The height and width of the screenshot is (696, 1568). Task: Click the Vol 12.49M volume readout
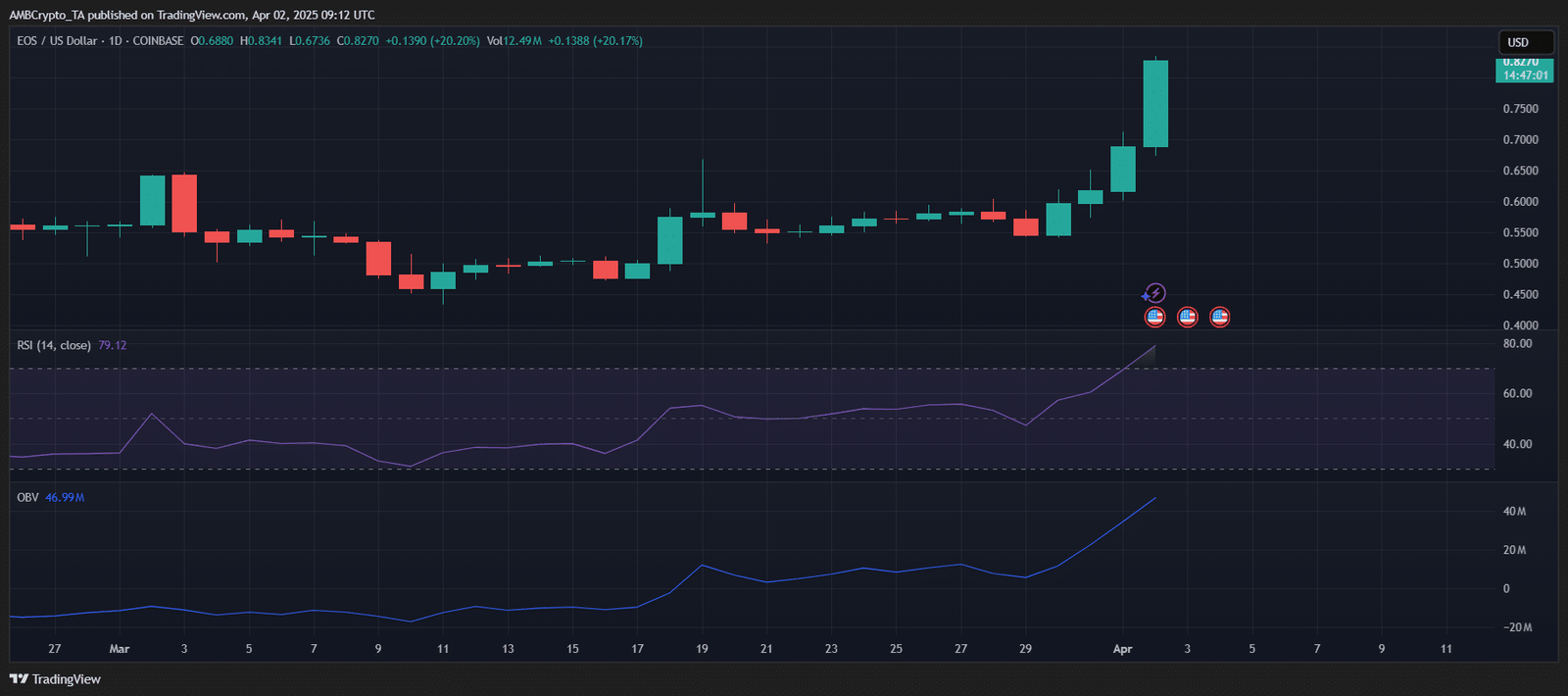point(514,41)
